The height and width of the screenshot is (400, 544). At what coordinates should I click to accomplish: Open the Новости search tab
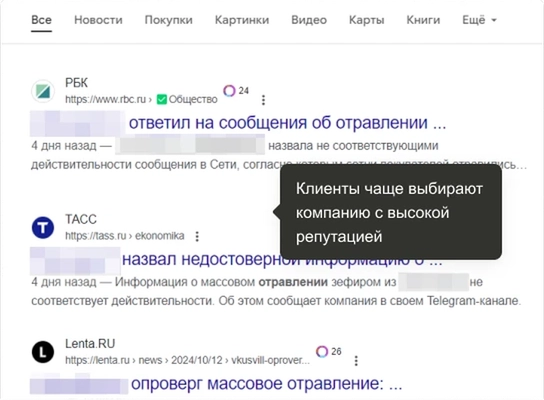point(98,20)
